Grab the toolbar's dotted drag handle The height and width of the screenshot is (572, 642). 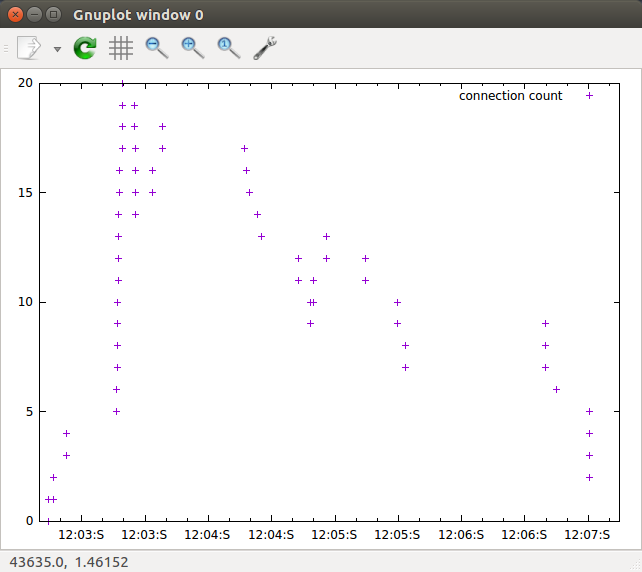pyautogui.click(x=6, y=47)
